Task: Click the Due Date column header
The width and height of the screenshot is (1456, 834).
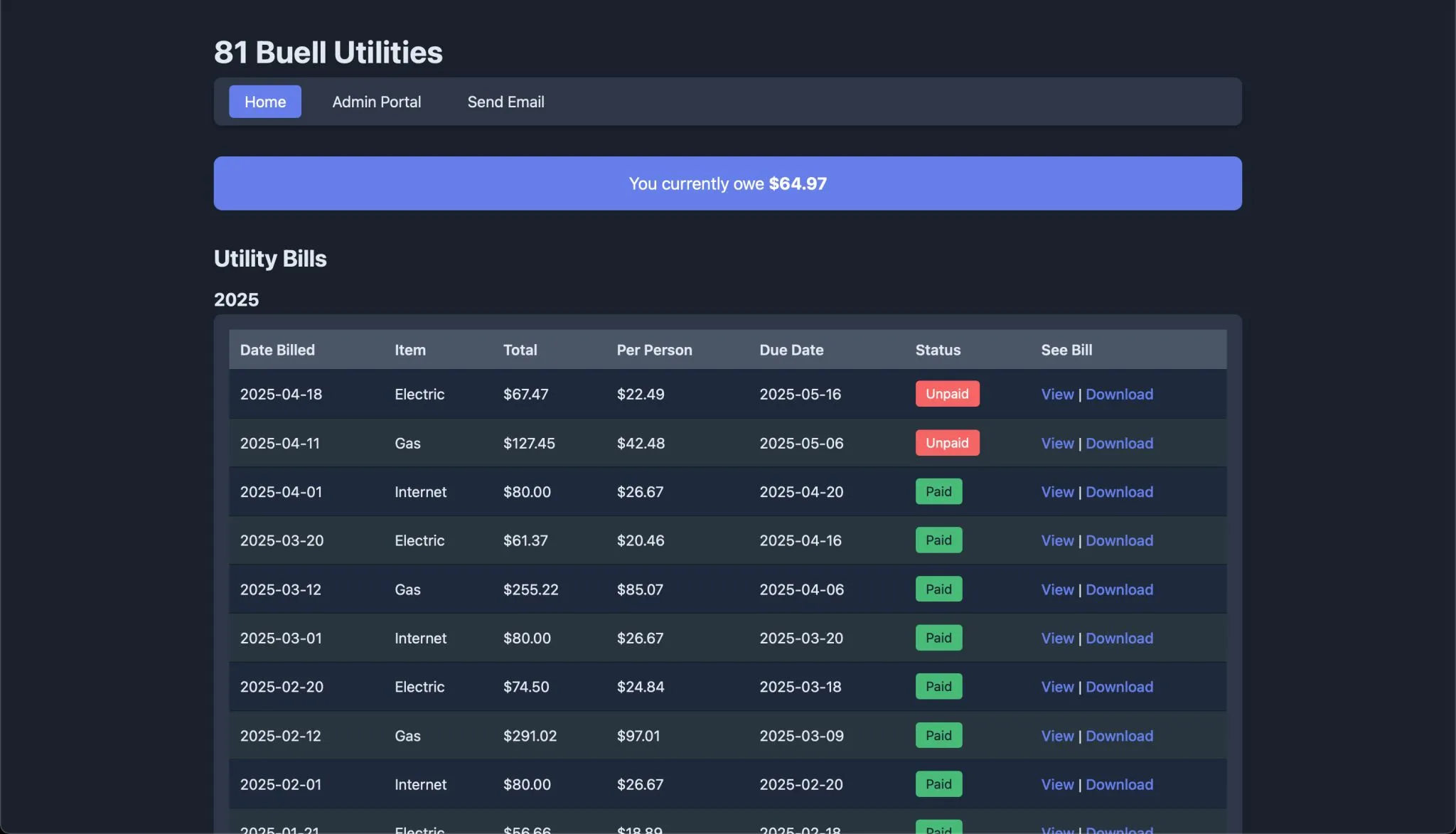Action: click(x=791, y=350)
